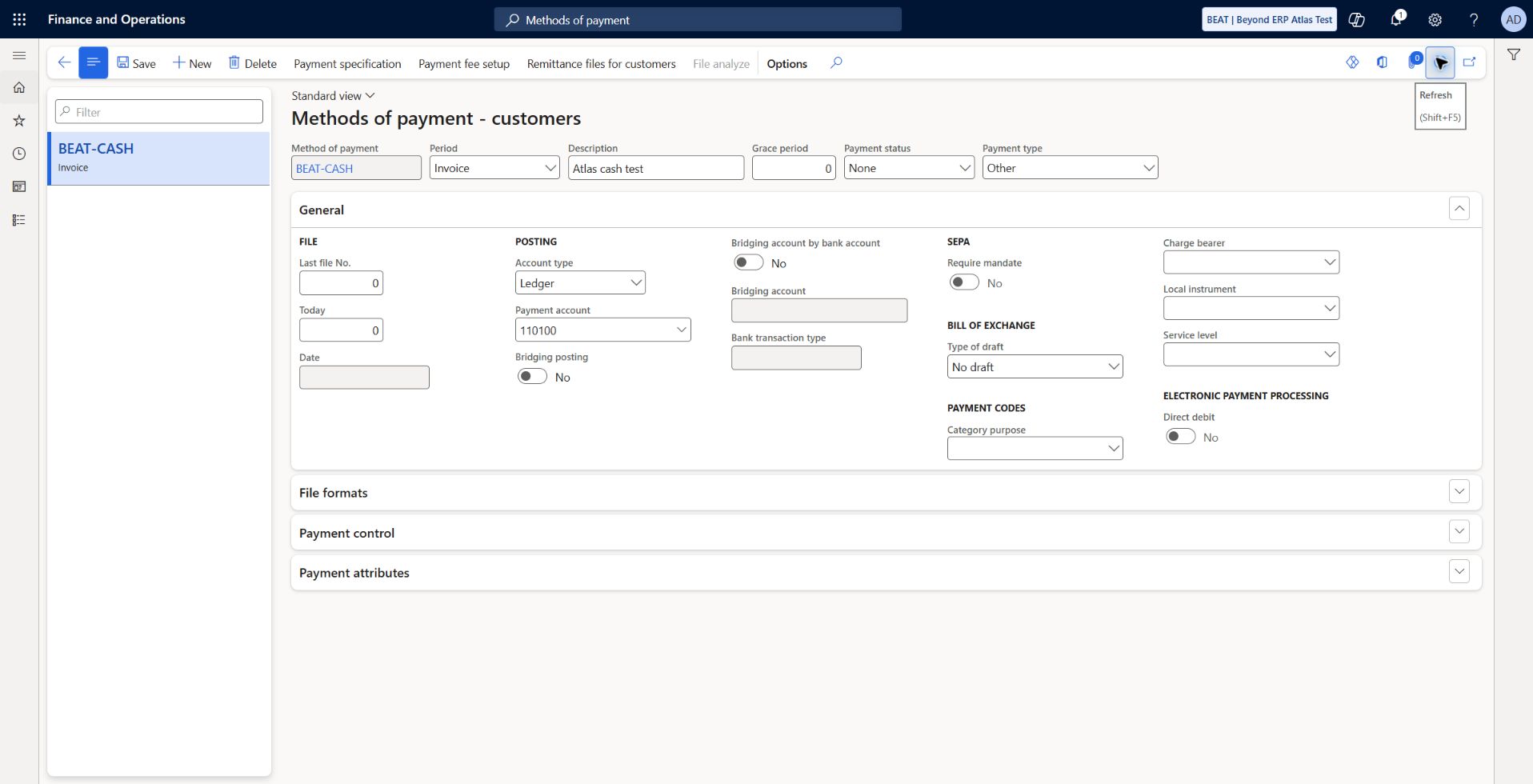Open the app launcher waffle icon

pos(19,19)
